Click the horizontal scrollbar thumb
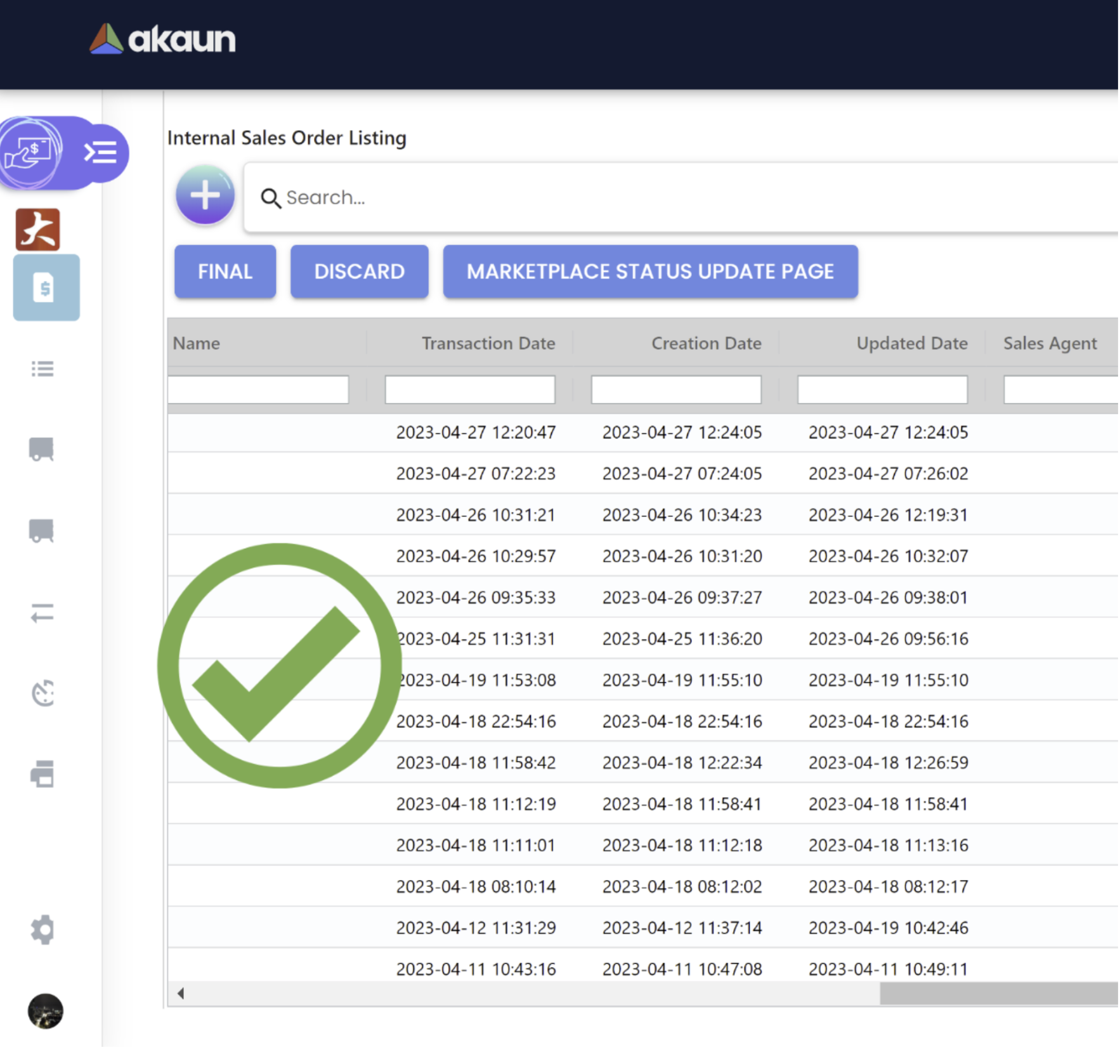Image resolution: width=1120 pixels, height=1064 pixels. coord(999,993)
